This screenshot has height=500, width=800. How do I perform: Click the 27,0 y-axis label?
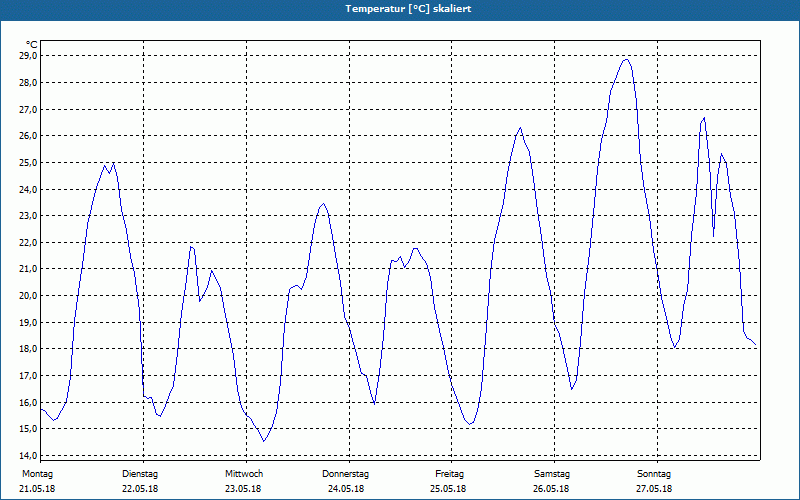pos(28,109)
